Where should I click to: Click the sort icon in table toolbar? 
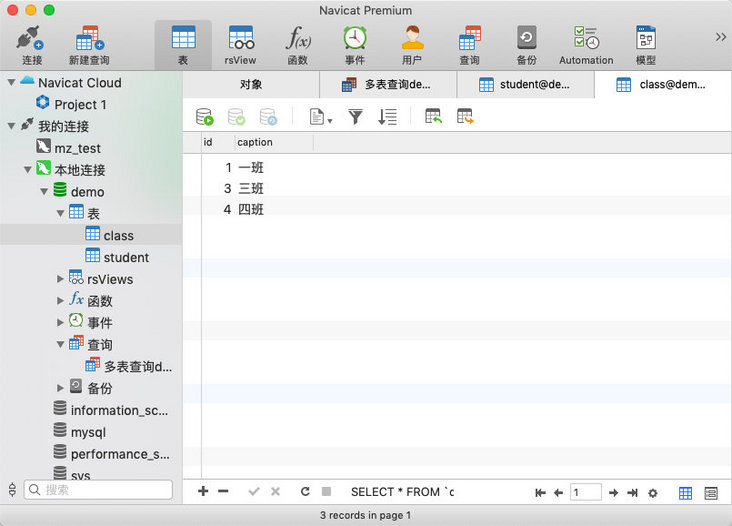click(x=387, y=117)
